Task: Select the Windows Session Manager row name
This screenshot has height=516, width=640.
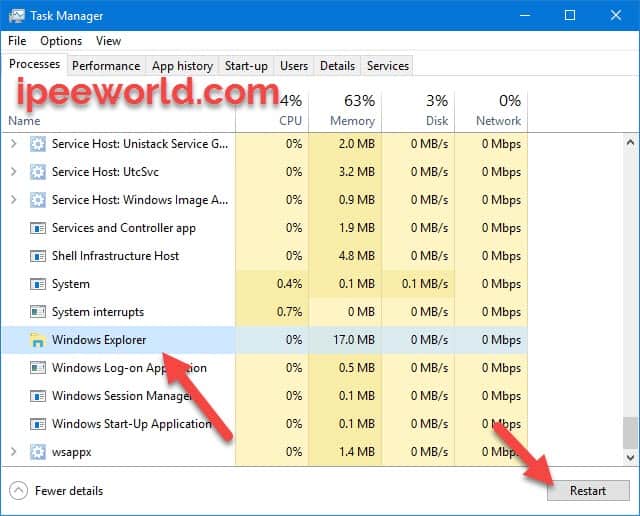Action: (122, 396)
